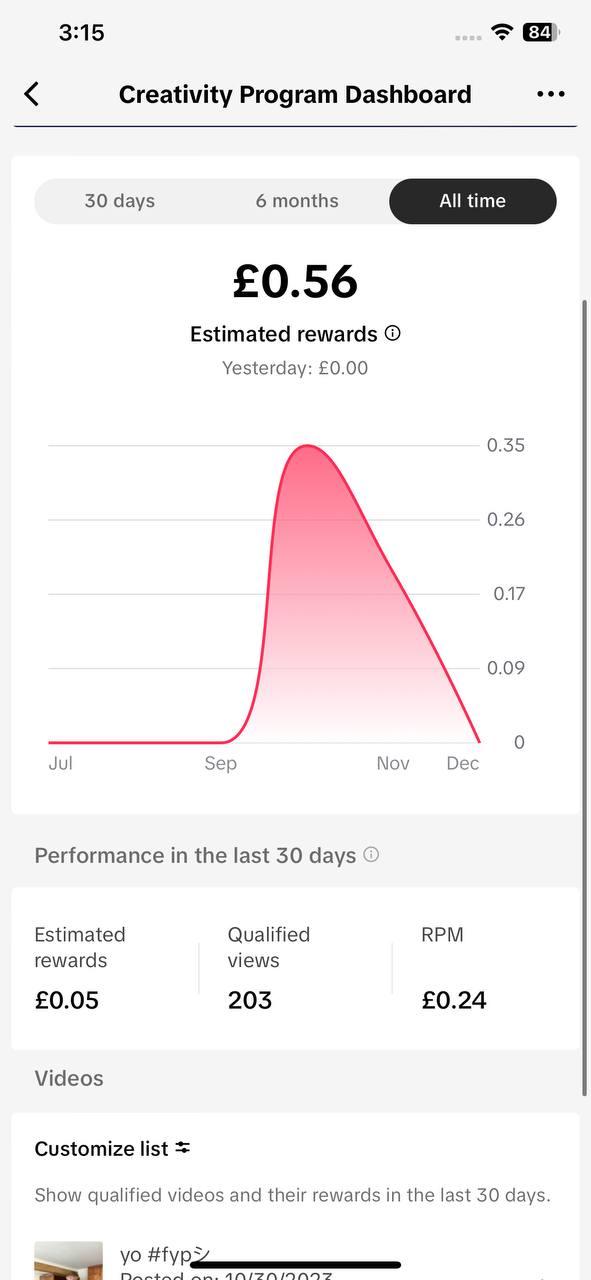Open the three-dot more options menu

point(550,94)
